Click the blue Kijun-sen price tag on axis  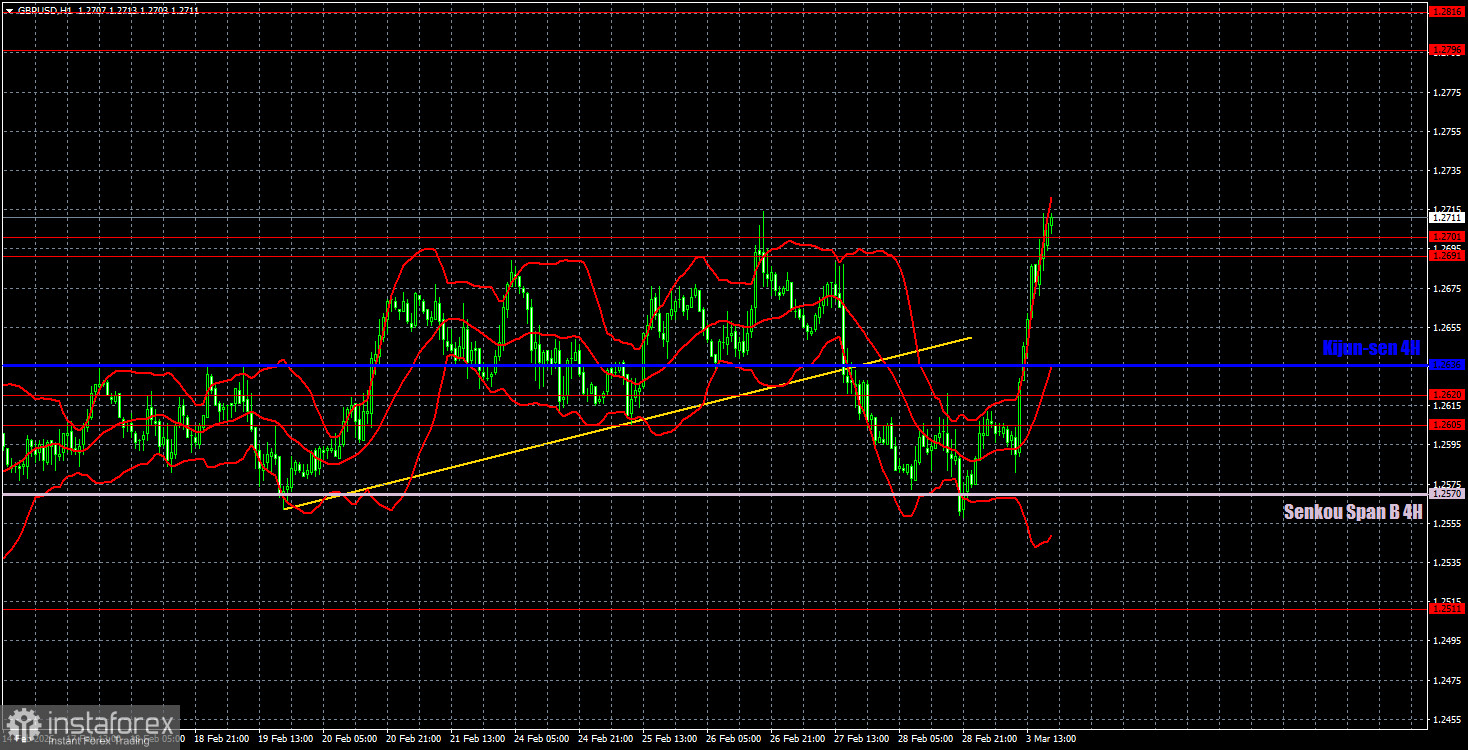(1447, 365)
